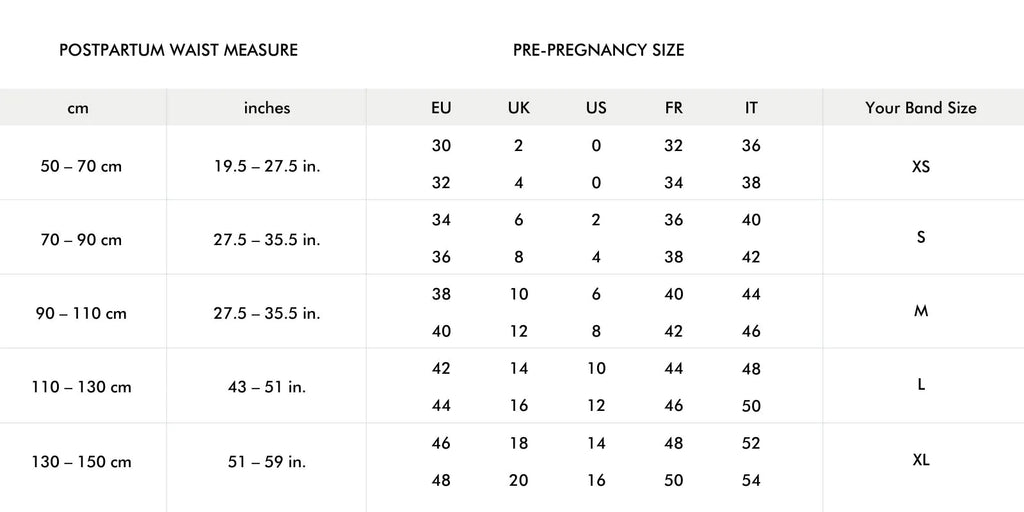
Task: Choose the XS band size
Action: point(921,166)
